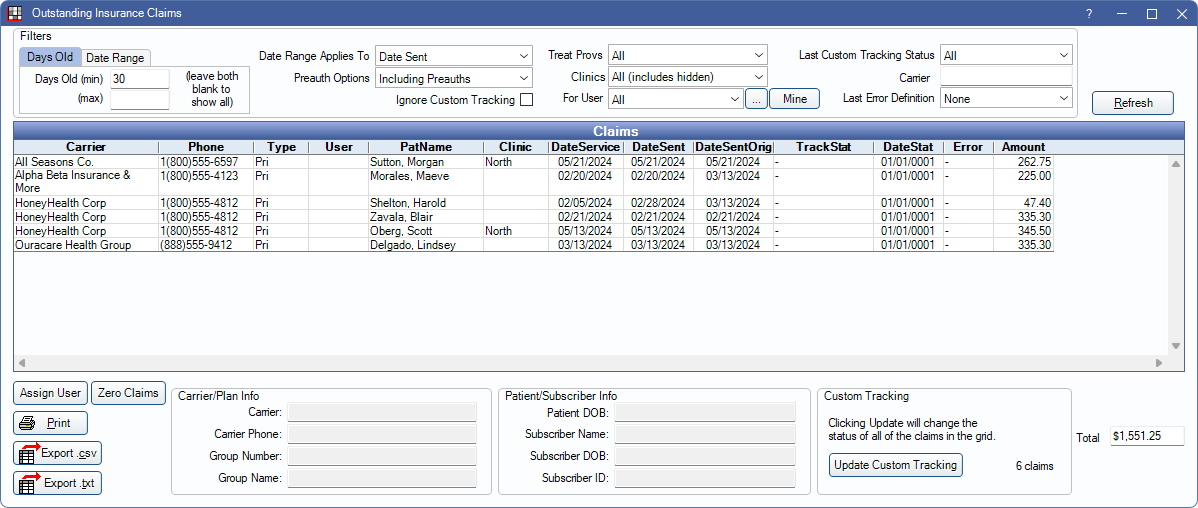The width and height of the screenshot is (1198, 508).
Task: Click Export .txt button
Action: 58,483
